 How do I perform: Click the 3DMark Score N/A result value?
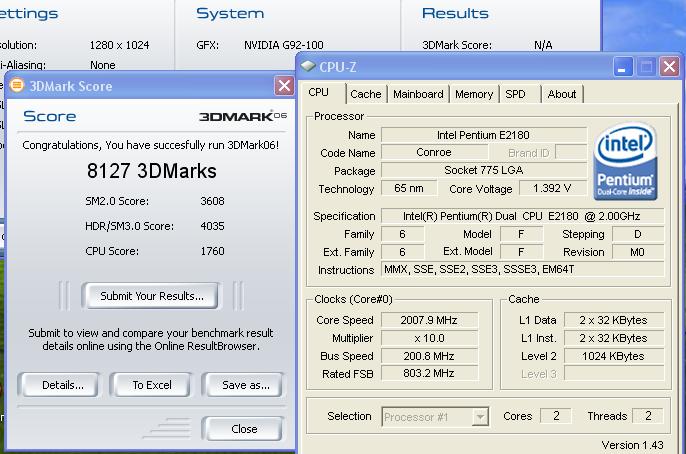(x=543, y=45)
